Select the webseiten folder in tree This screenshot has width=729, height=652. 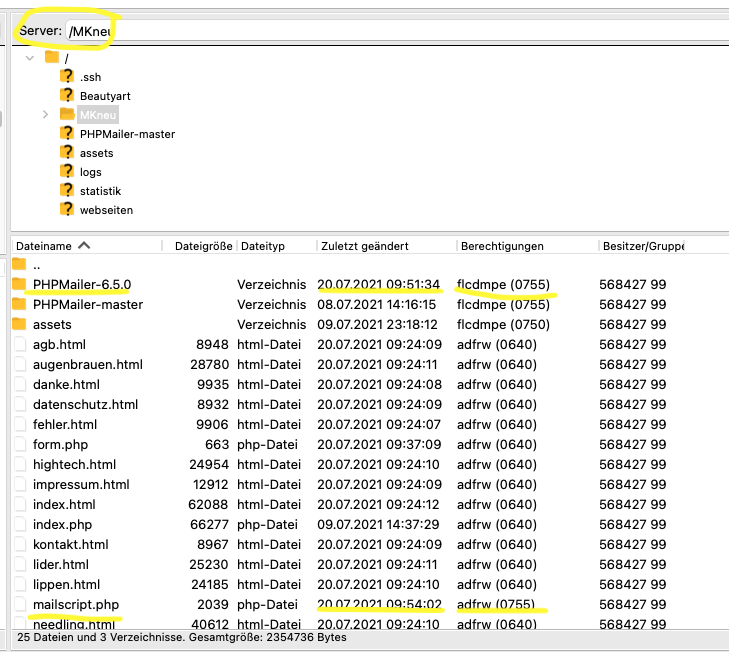coord(106,210)
